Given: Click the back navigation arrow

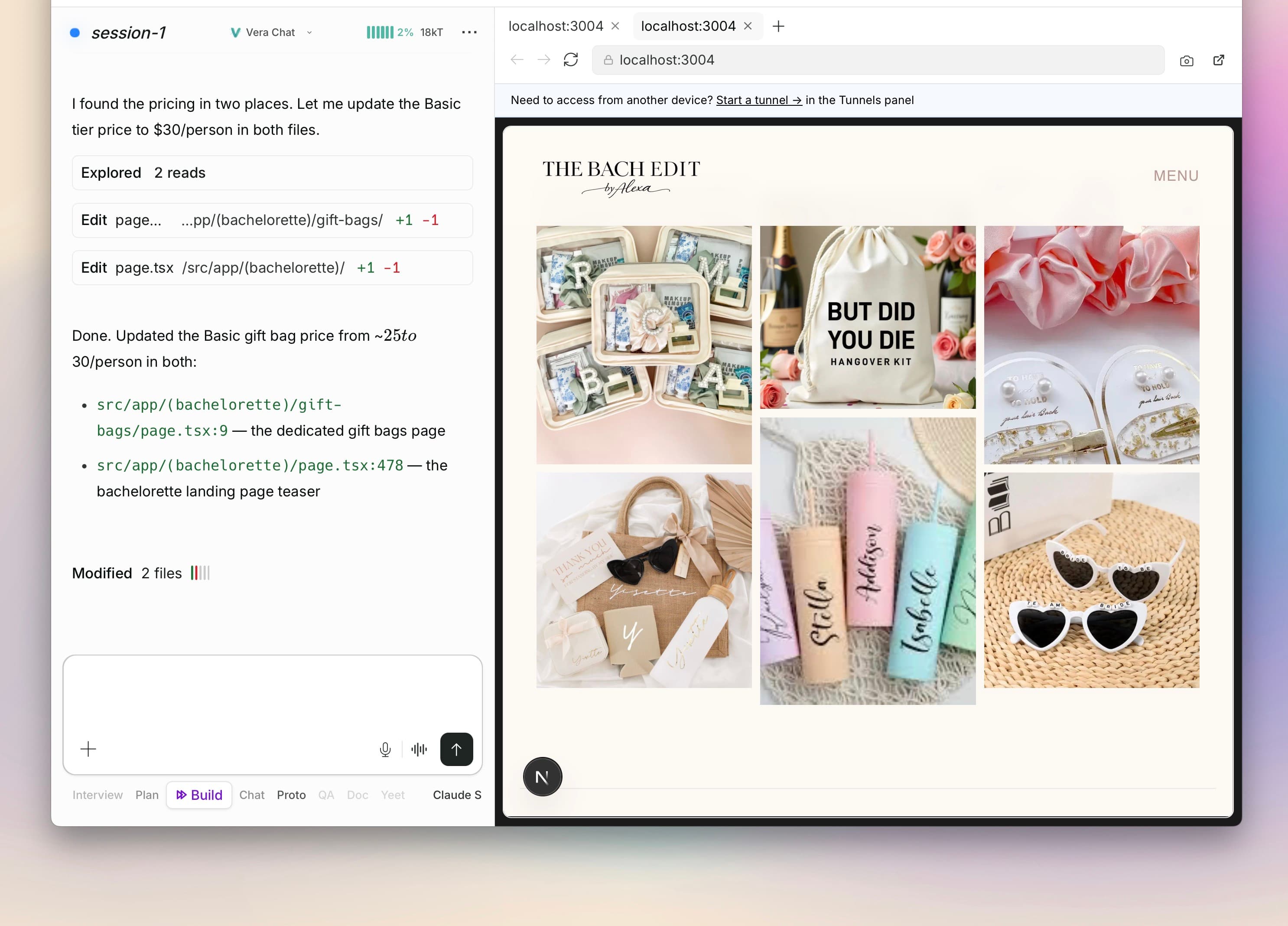Looking at the screenshot, I should (516, 59).
